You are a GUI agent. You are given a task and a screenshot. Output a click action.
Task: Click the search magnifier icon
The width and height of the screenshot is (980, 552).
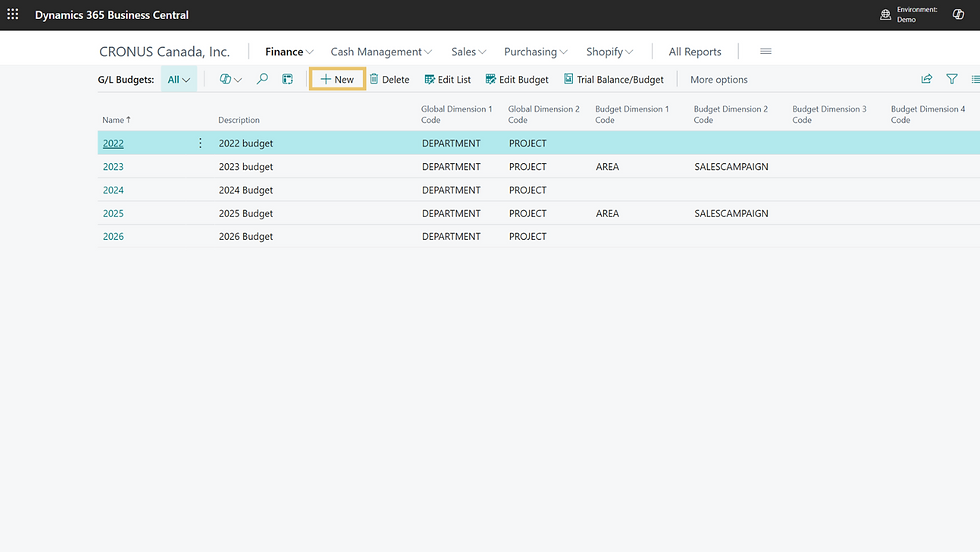click(x=262, y=79)
